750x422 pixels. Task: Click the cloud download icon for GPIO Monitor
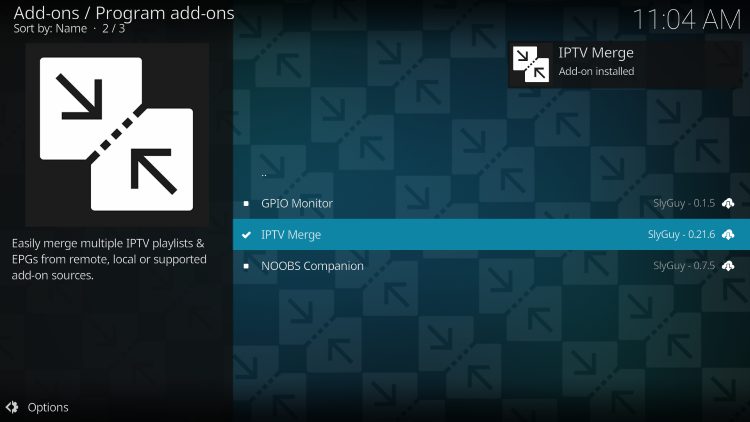click(728, 203)
